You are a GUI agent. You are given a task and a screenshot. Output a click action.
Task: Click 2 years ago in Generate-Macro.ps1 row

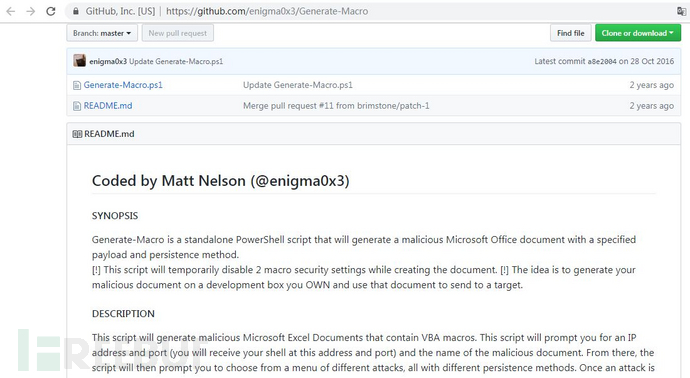pos(651,85)
